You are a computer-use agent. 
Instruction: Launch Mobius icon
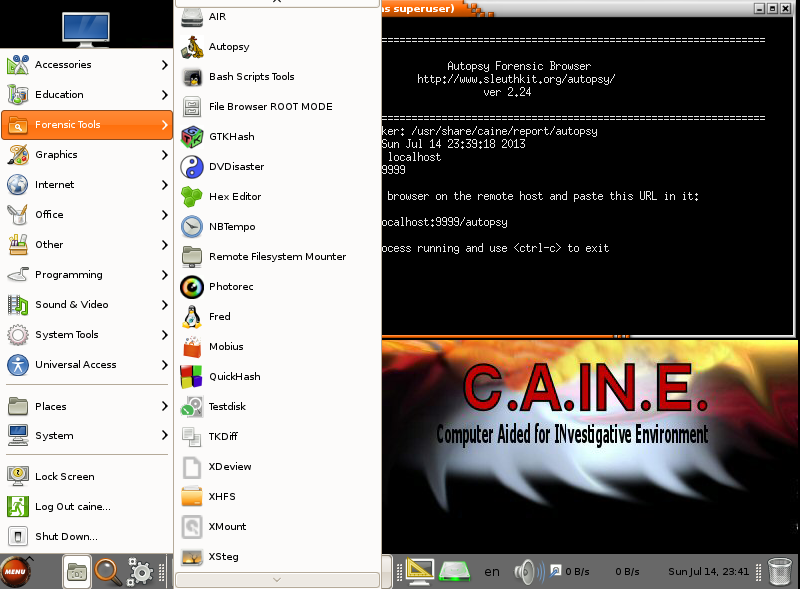pyautogui.click(x=192, y=347)
